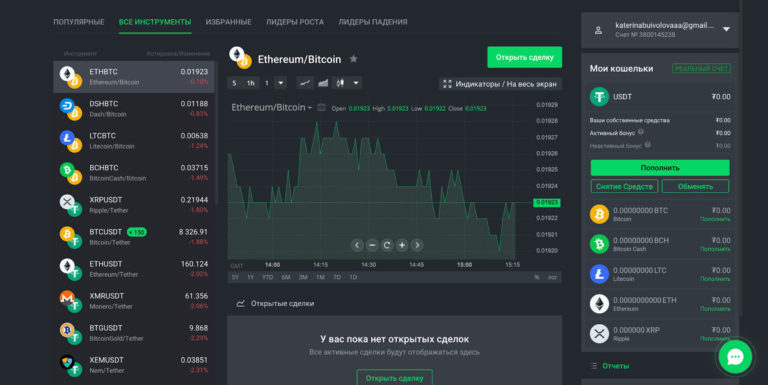Open the Отчеты reports section
Image resolution: width=768 pixels, height=385 pixels.
[616, 366]
